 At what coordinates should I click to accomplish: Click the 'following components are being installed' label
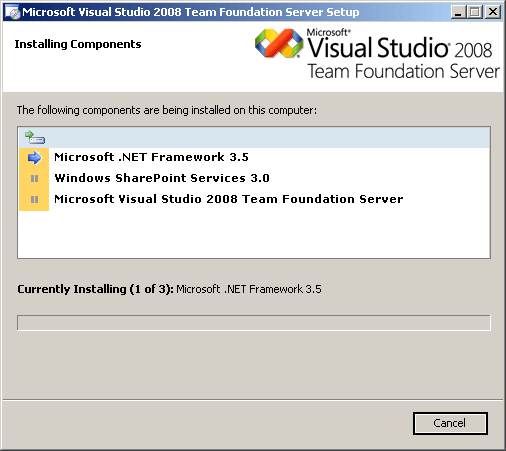click(167, 110)
